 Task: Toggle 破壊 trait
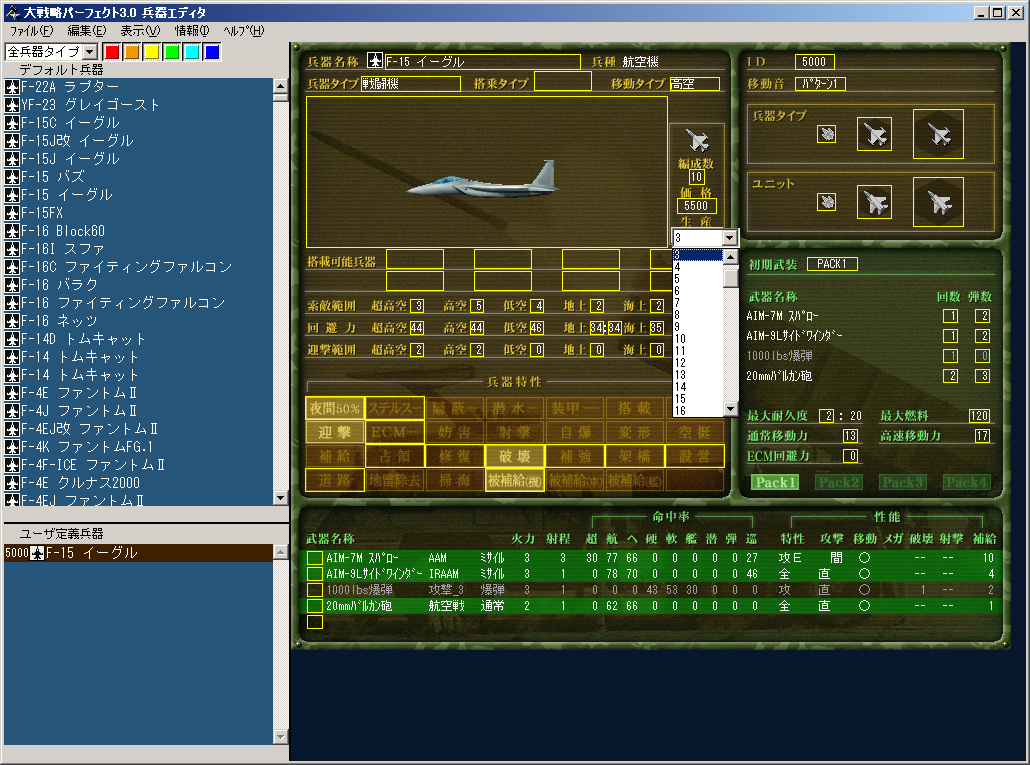(514, 456)
